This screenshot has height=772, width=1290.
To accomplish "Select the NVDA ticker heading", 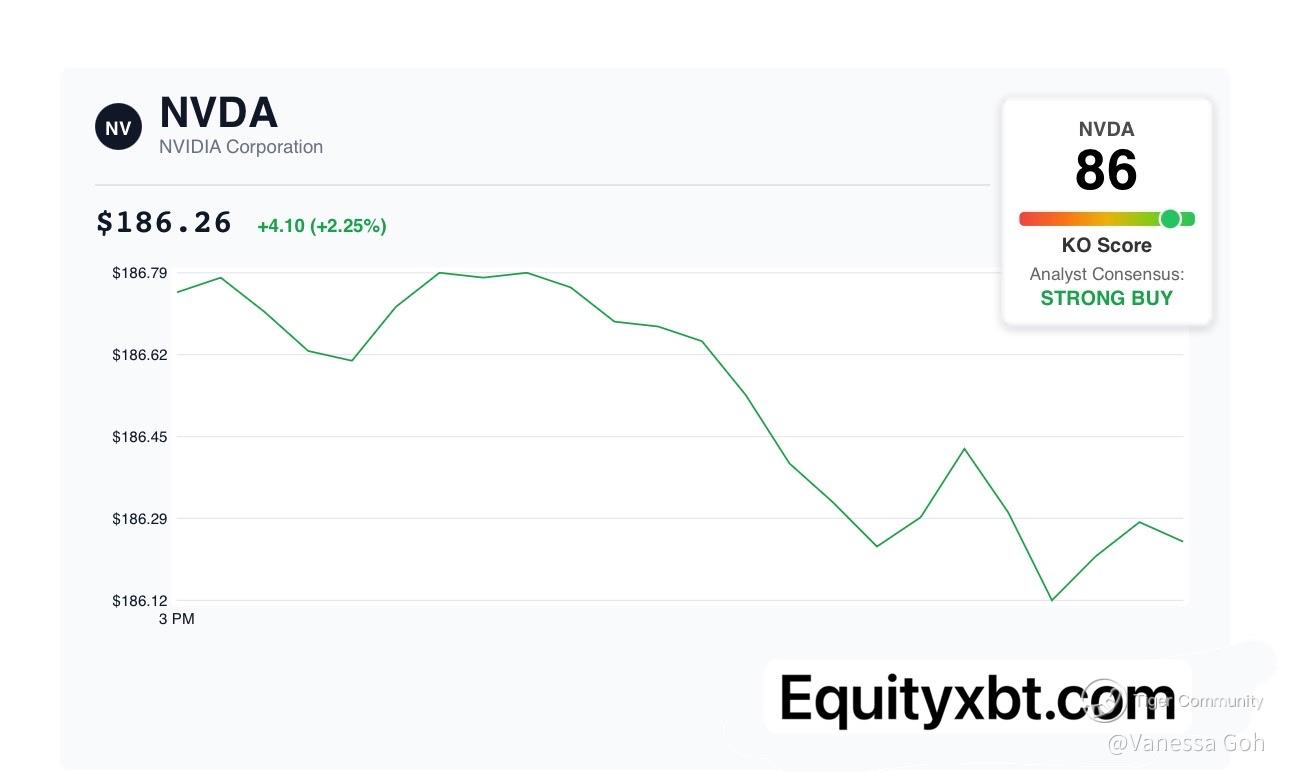I will [218, 113].
